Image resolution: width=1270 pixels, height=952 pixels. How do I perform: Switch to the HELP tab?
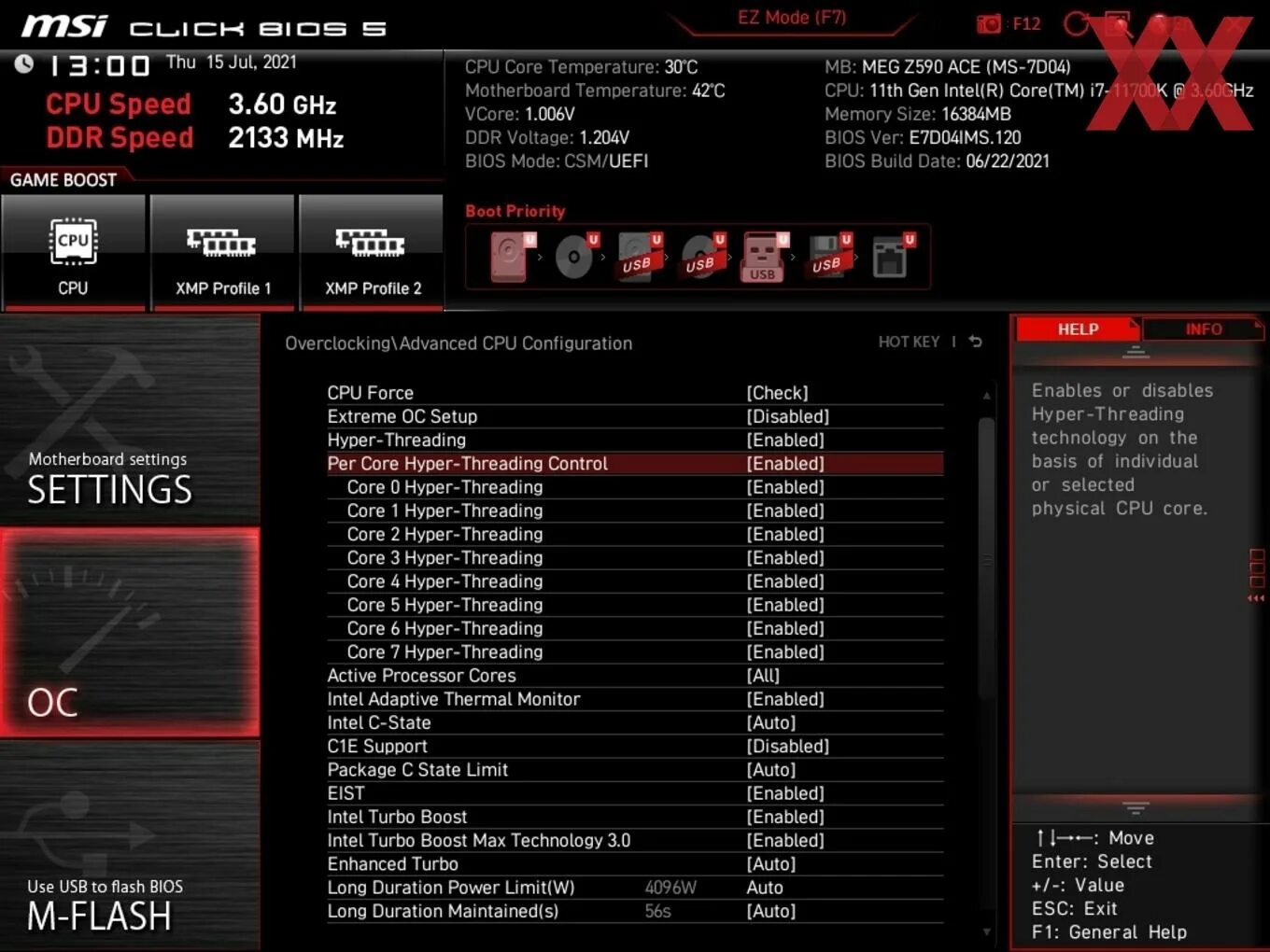1078,329
